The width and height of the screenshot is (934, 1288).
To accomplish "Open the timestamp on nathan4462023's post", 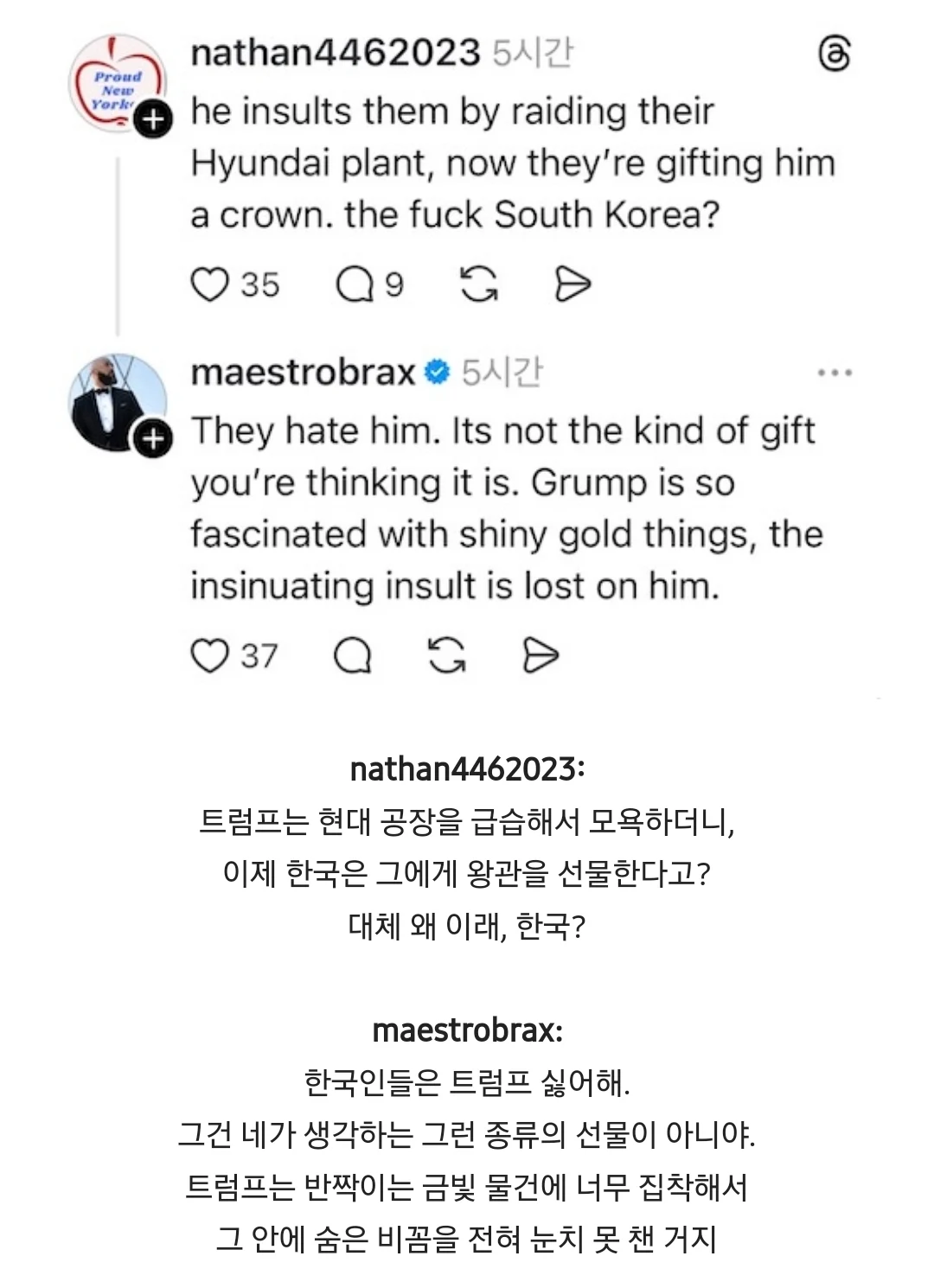I will [x=533, y=54].
